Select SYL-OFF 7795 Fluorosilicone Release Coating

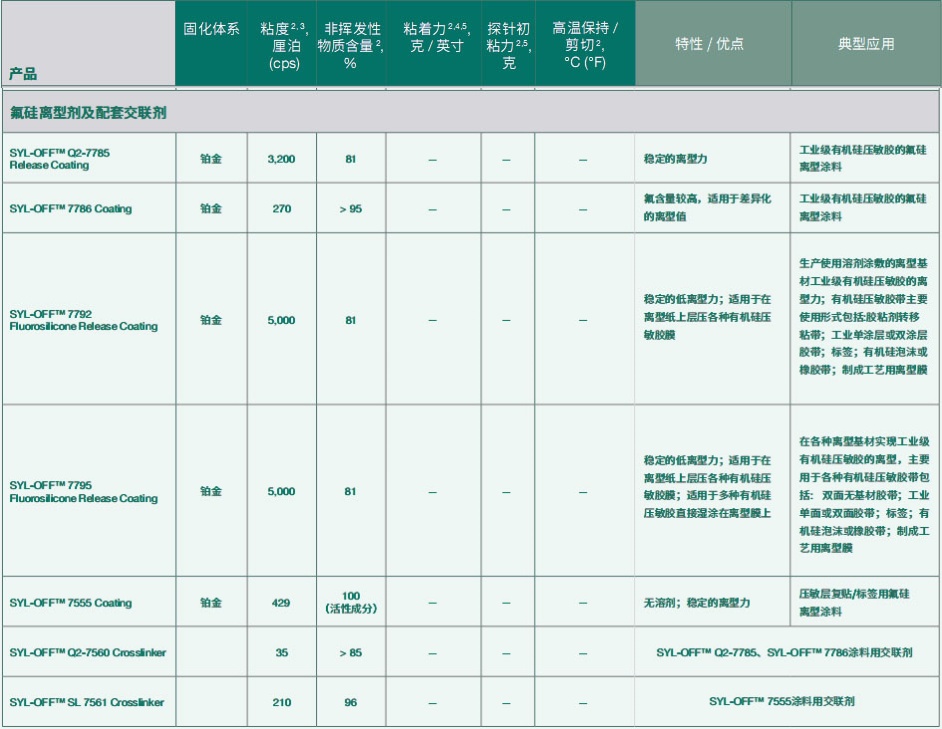84,492
